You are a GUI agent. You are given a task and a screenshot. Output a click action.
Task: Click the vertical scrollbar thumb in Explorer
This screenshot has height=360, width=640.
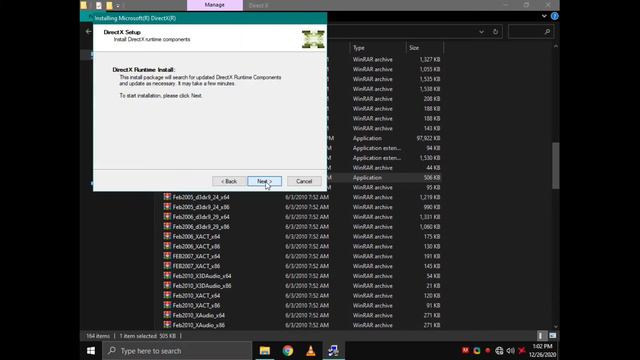click(556, 165)
